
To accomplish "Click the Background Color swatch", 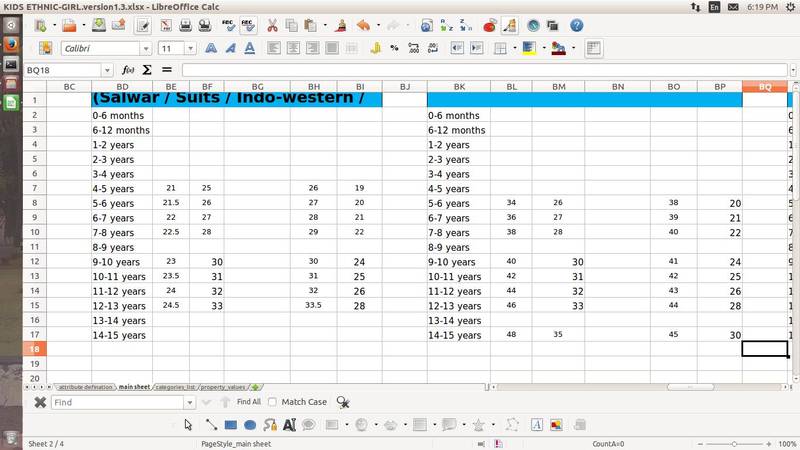I will 557,48.
